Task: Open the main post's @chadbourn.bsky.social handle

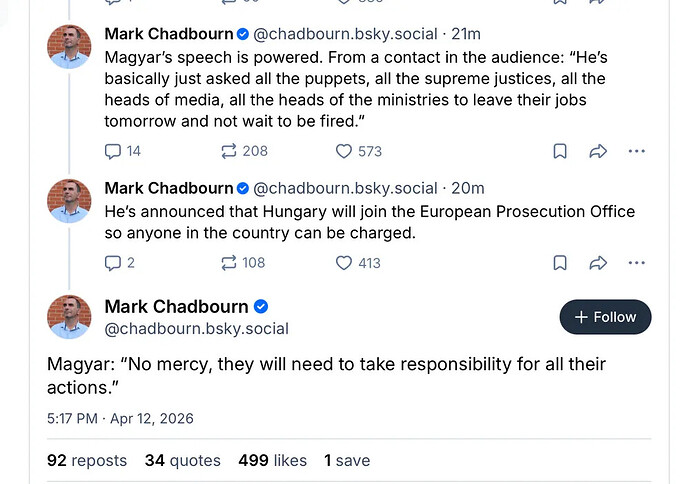Action: [x=196, y=328]
